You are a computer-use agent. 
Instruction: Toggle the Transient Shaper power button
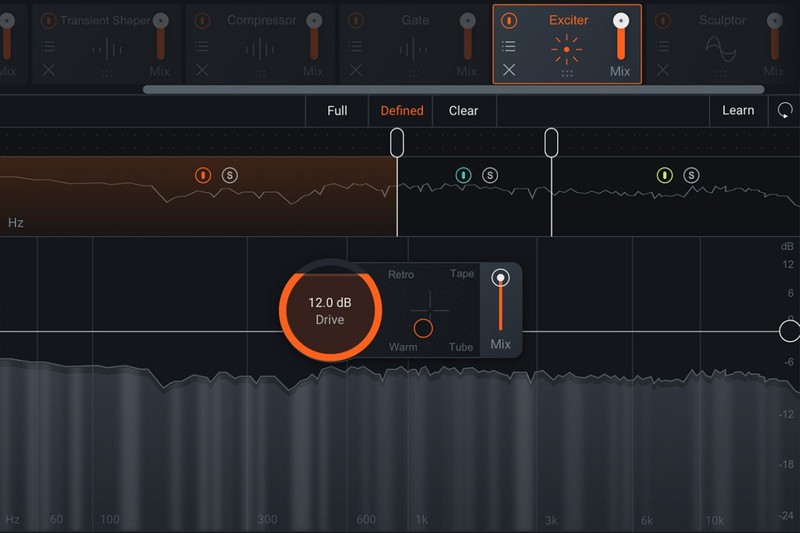pos(48,21)
